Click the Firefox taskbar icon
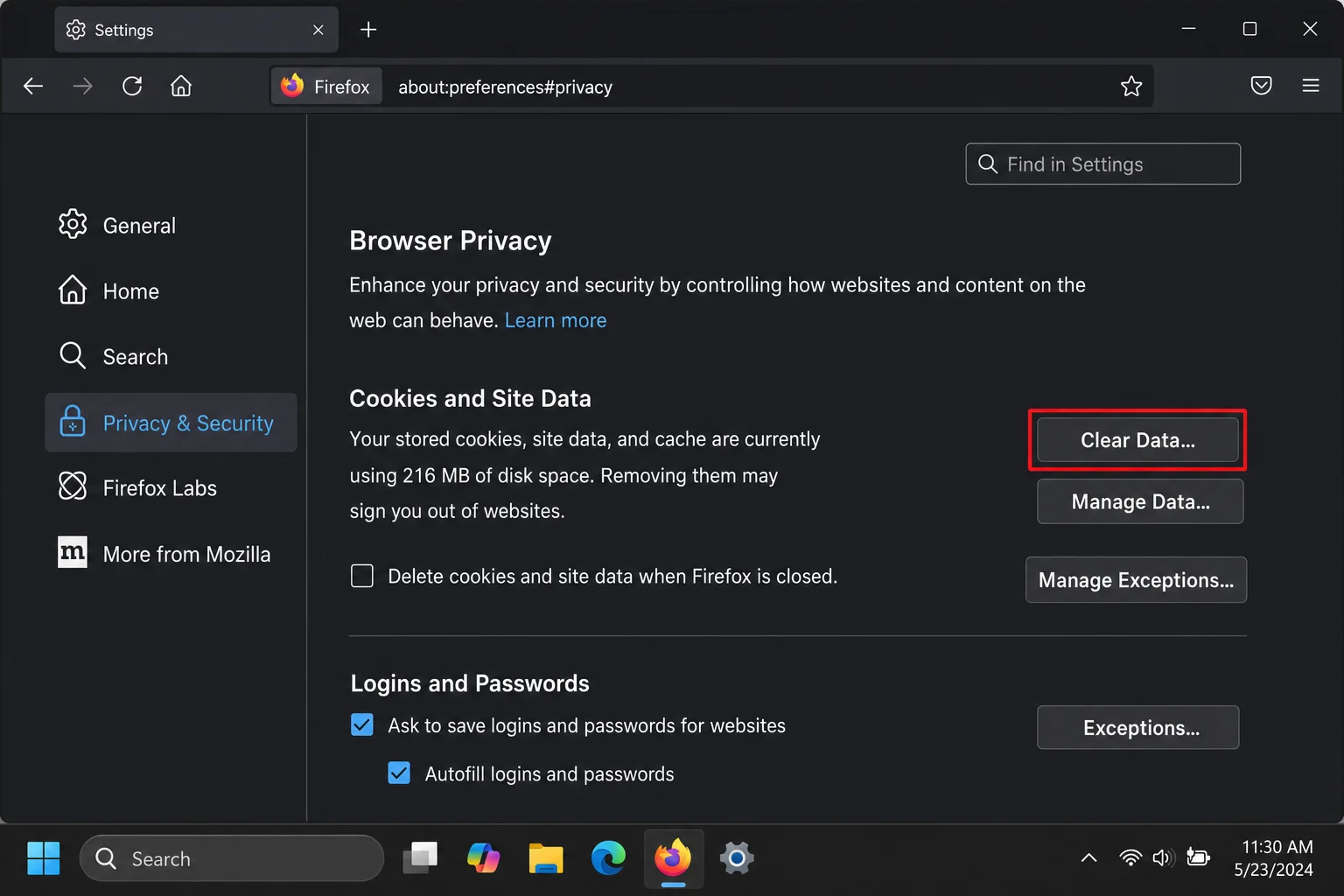The image size is (1344, 896). (x=673, y=858)
